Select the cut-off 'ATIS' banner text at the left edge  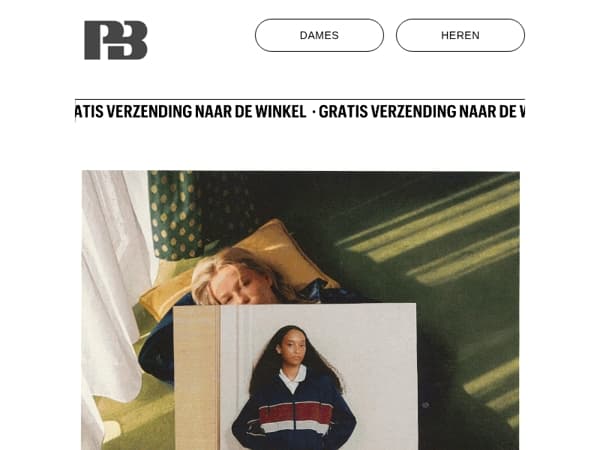(x=89, y=112)
